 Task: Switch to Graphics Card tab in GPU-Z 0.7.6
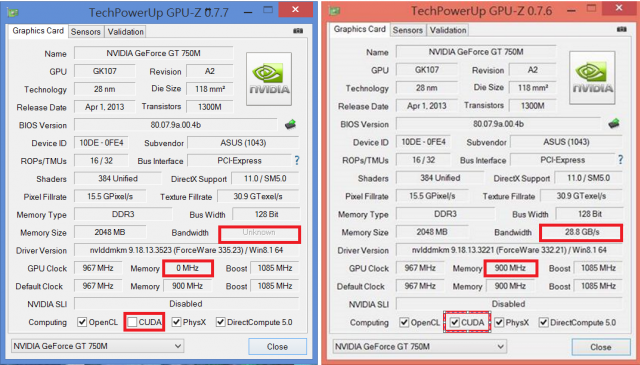pos(360,29)
